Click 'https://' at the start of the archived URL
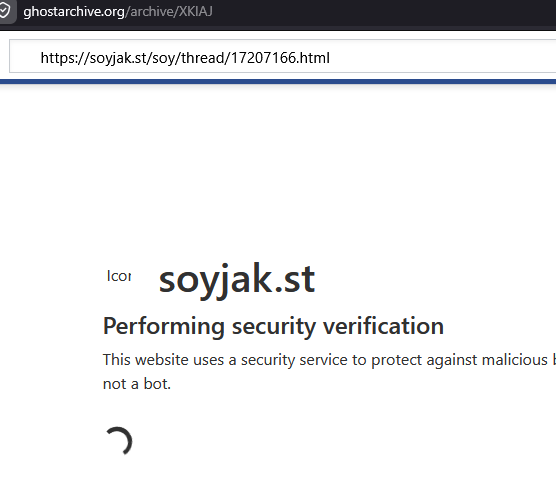The image size is (556, 494). coord(65,58)
